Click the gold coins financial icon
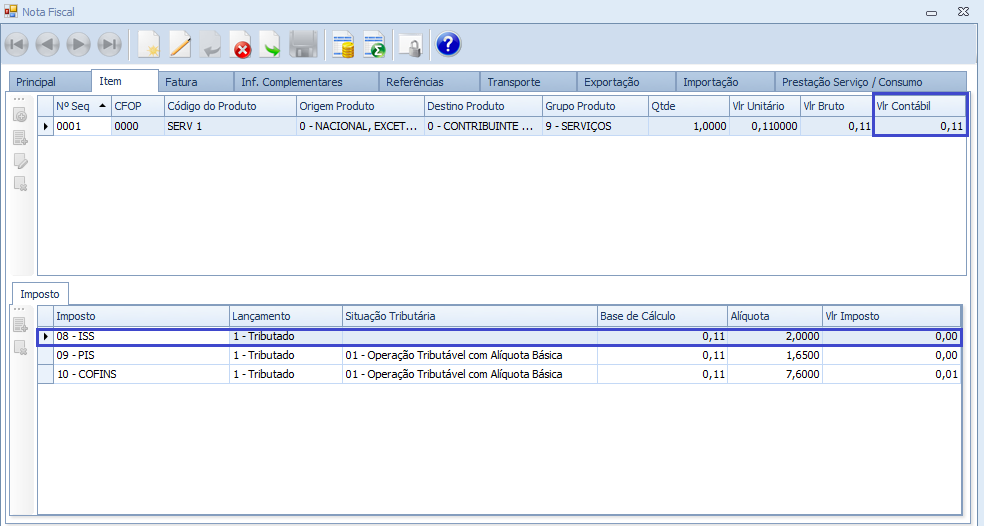This screenshot has width=984, height=526. click(x=344, y=44)
